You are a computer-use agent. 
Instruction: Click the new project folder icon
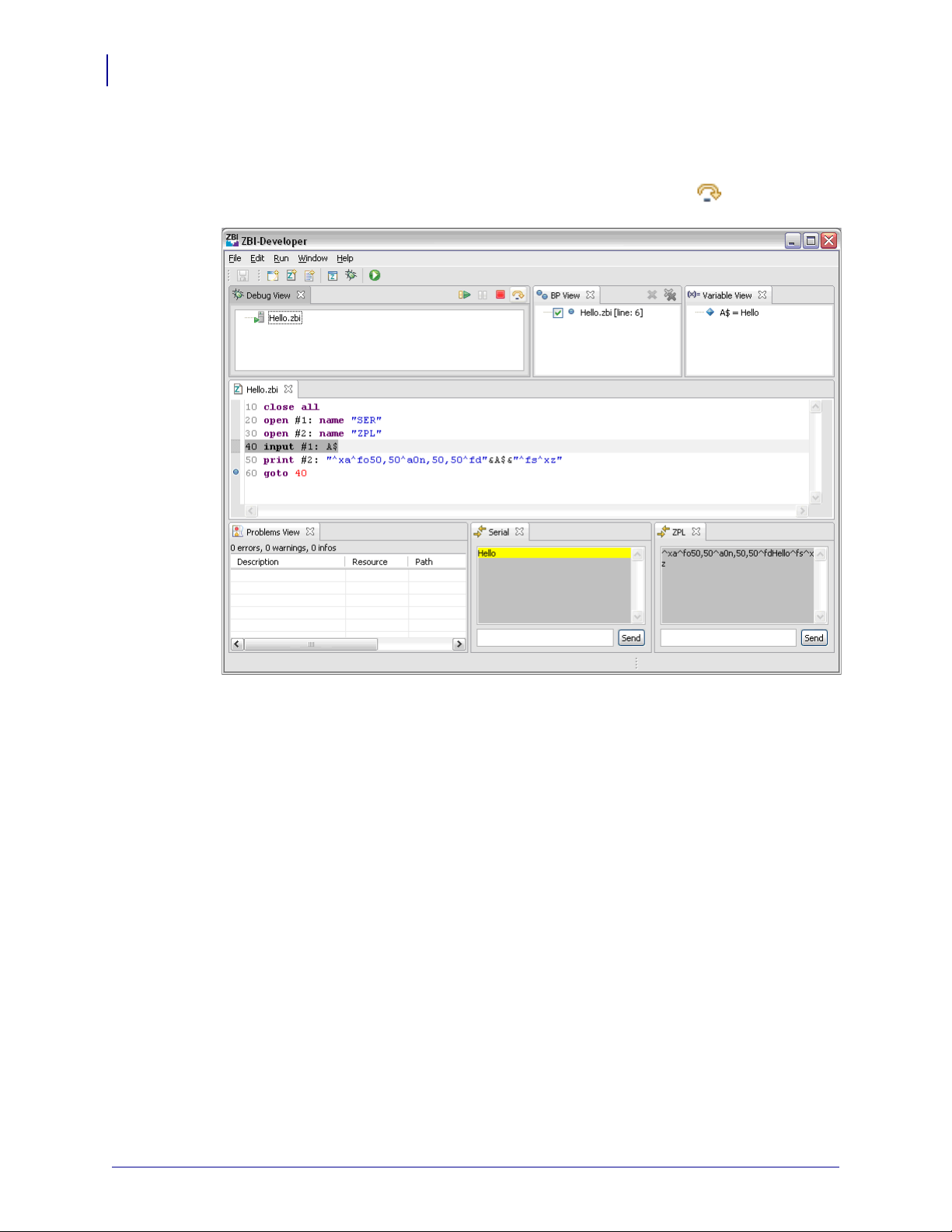[x=273, y=275]
